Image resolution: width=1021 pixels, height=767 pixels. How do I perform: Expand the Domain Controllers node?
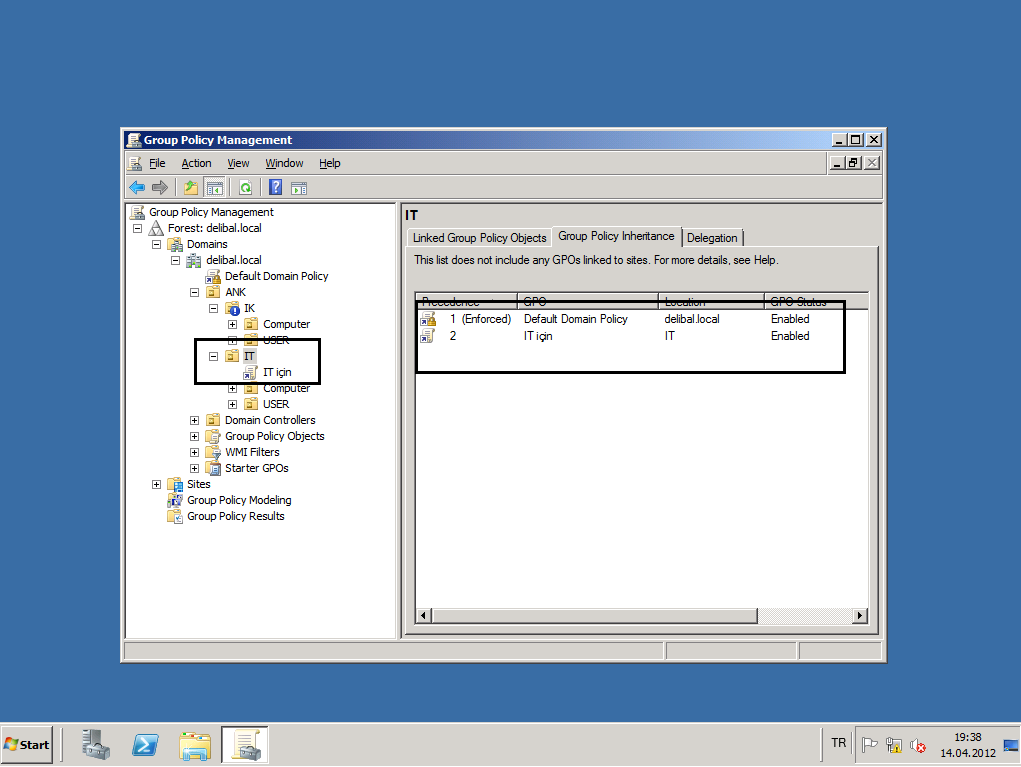pos(195,420)
